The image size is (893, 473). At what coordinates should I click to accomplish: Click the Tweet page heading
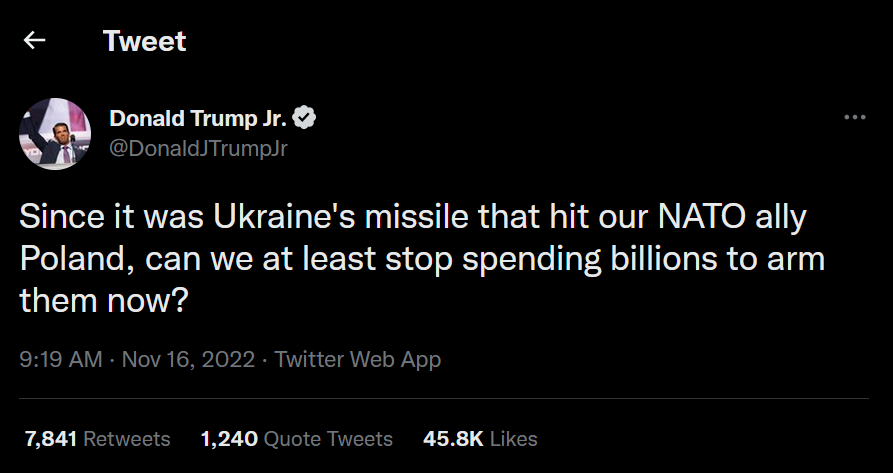click(x=144, y=41)
